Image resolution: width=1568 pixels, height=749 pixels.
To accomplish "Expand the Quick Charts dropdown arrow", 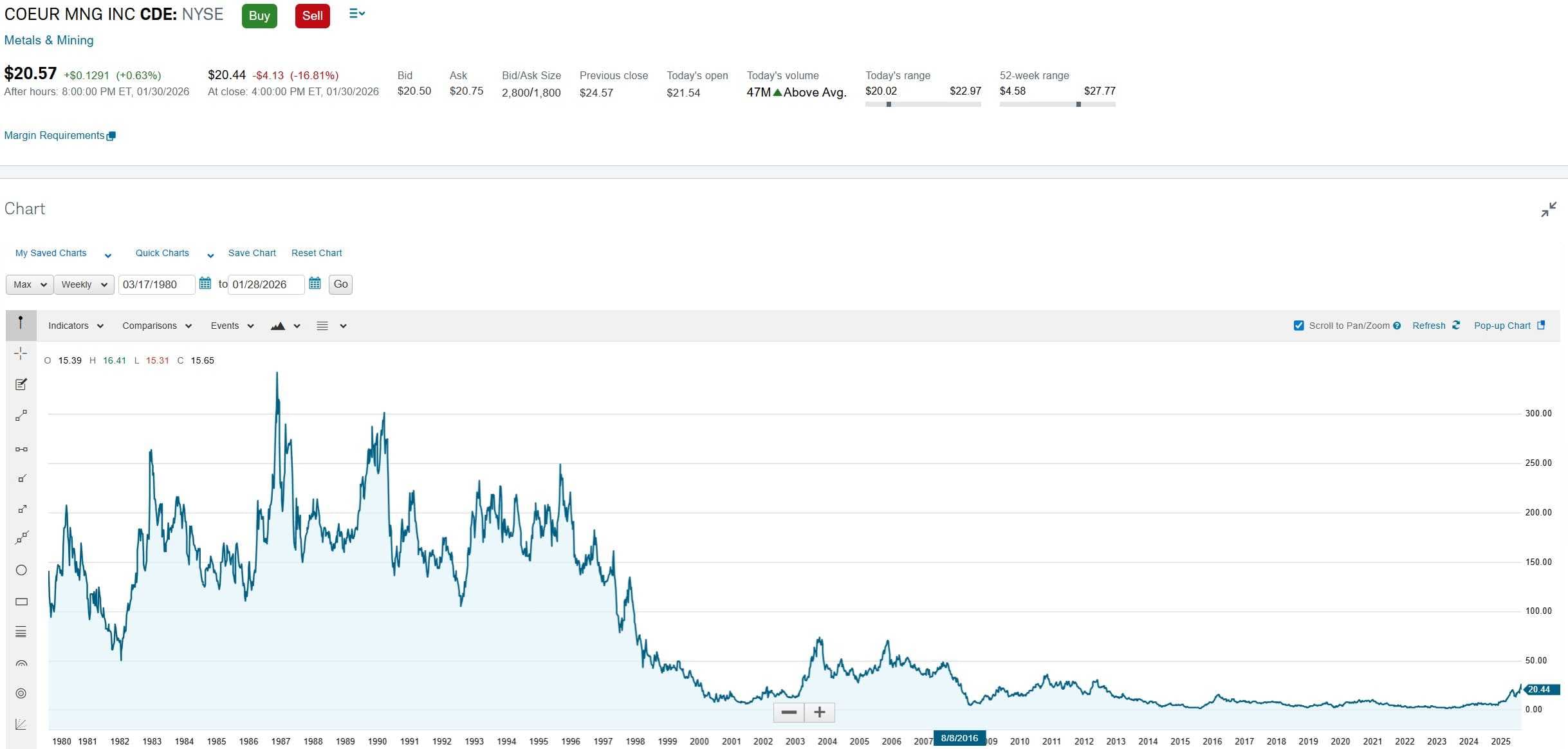I will (x=210, y=255).
